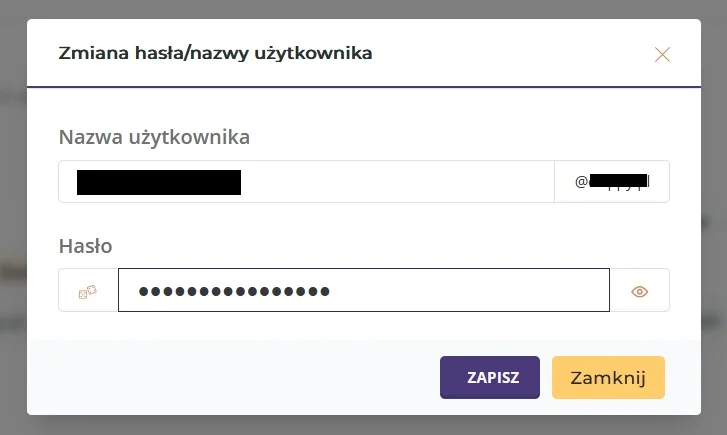Click the dialog title Zmiana hasła/nazwy użytkownika
This screenshot has width=727, height=435.
pos(215,53)
